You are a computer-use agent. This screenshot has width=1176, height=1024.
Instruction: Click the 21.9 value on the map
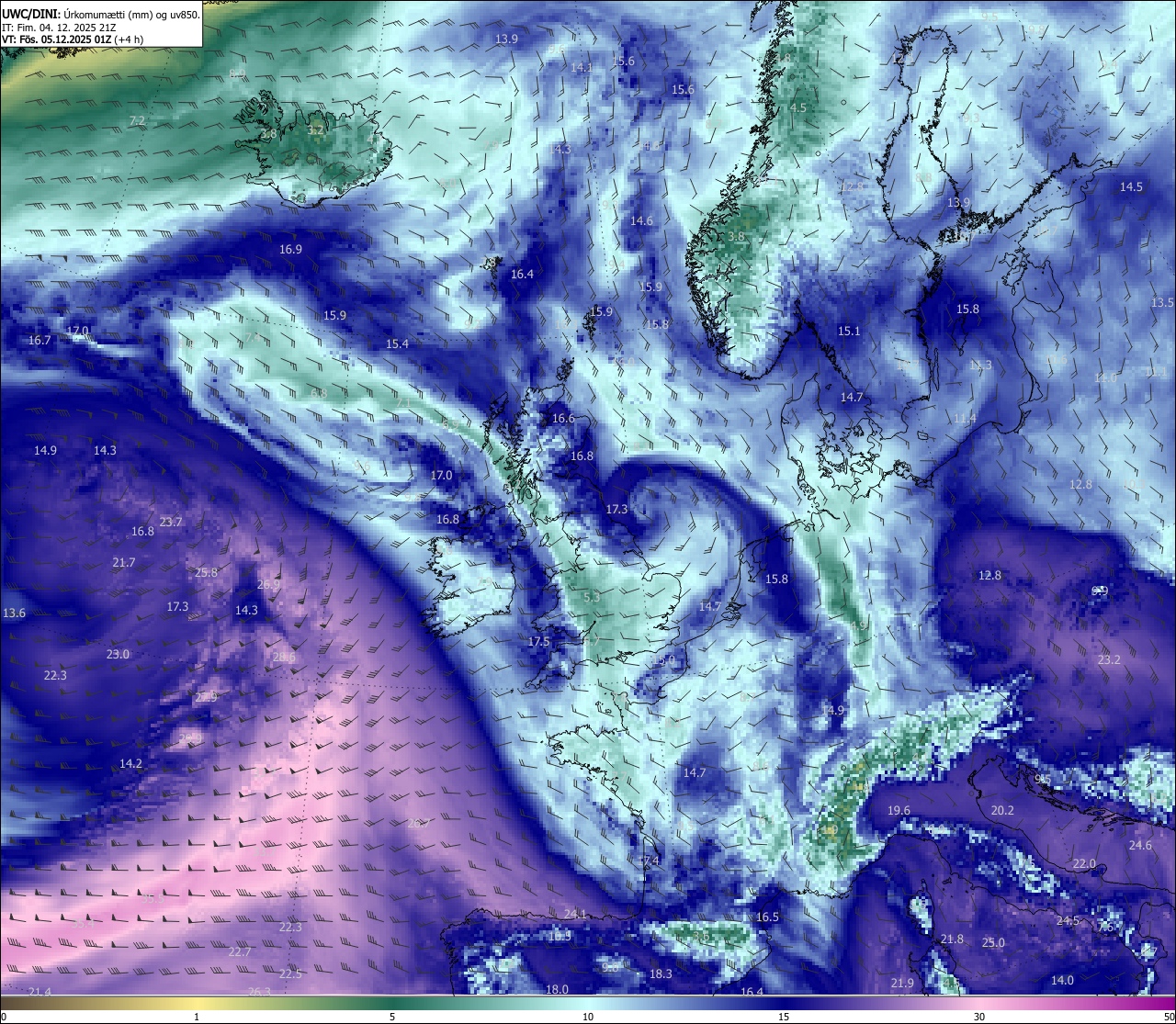point(902,983)
